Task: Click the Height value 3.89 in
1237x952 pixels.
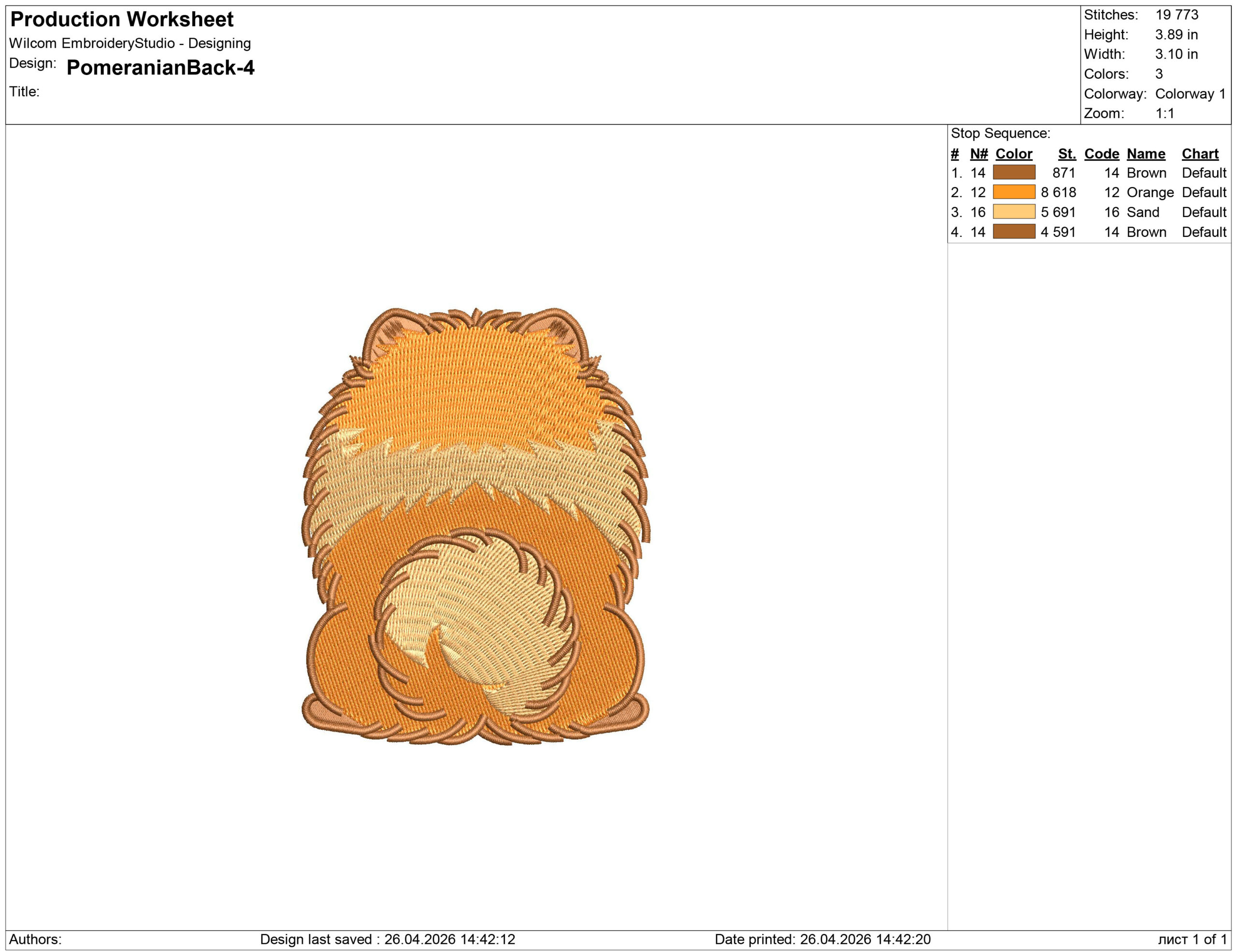Action: pos(1177,34)
